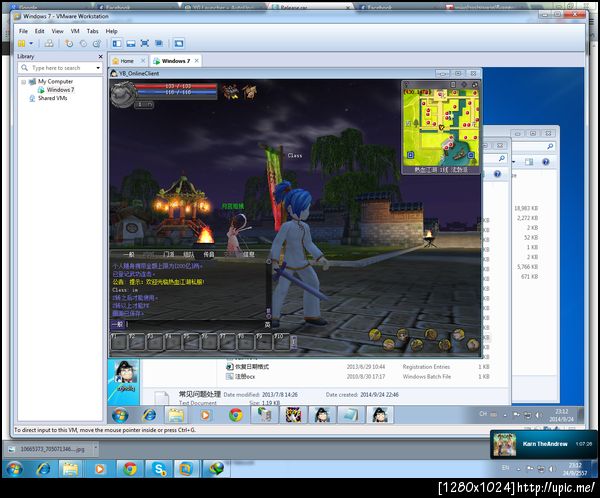Close the Home tab
The width and height of the screenshot is (600, 498).
[143, 60]
